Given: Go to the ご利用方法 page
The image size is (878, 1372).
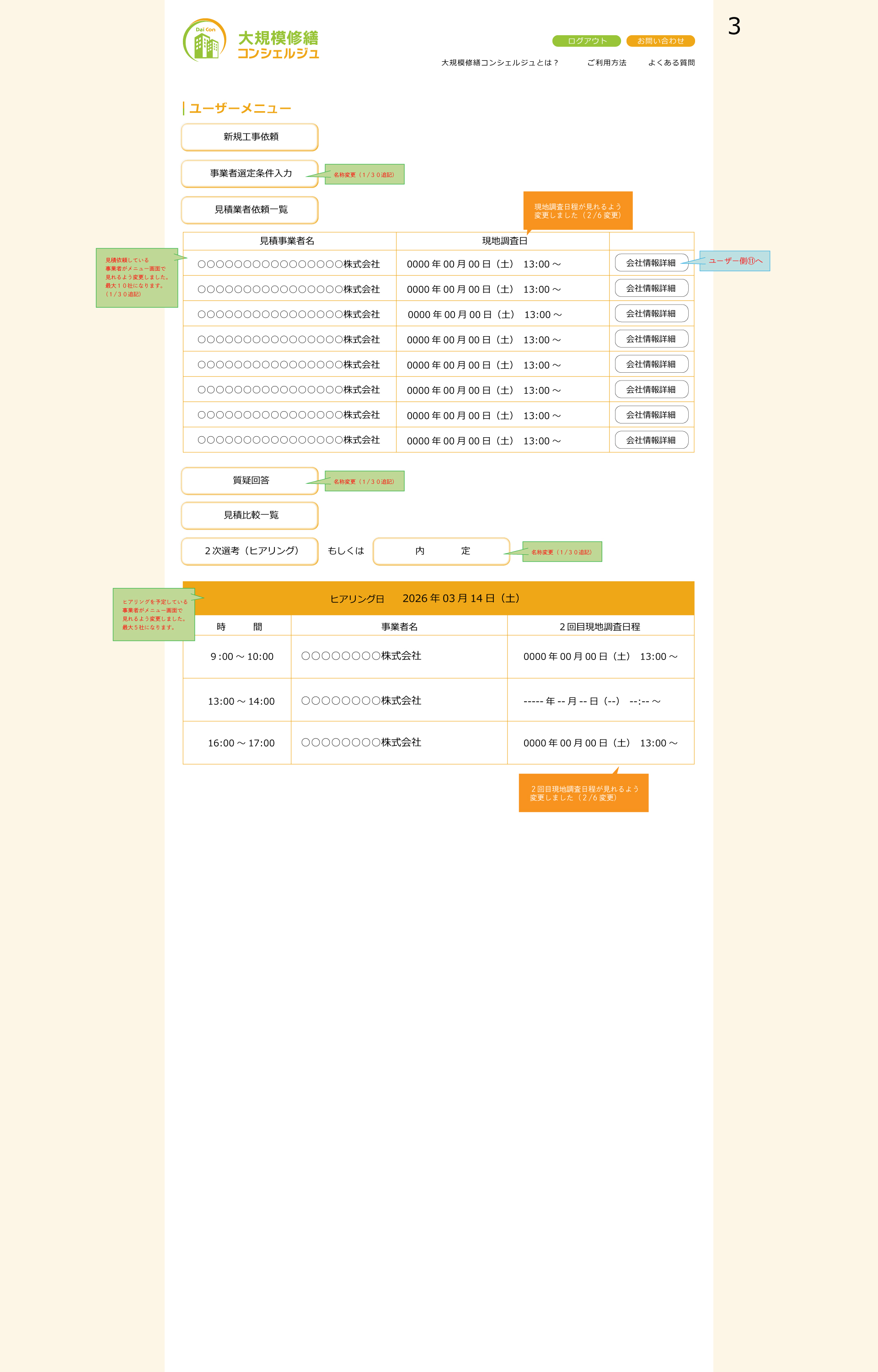Looking at the screenshot, I should coord(607,63).
